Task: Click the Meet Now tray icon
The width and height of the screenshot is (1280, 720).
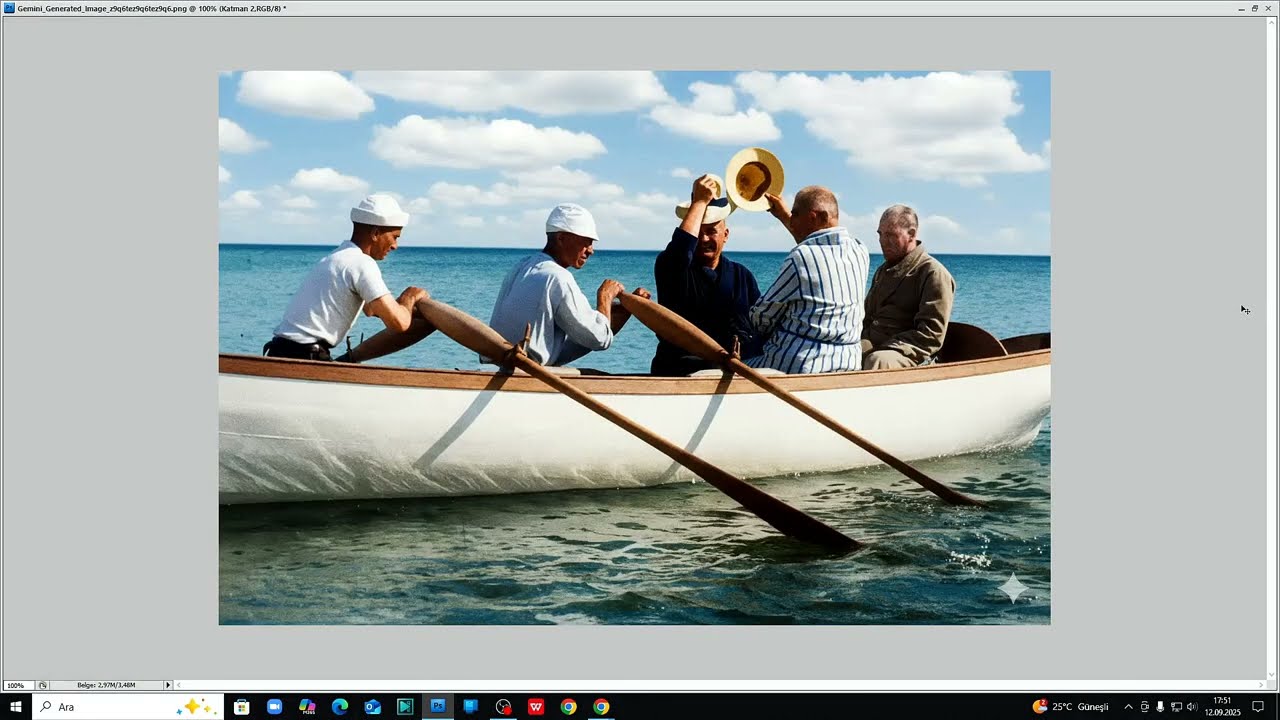Action: 1145,707
